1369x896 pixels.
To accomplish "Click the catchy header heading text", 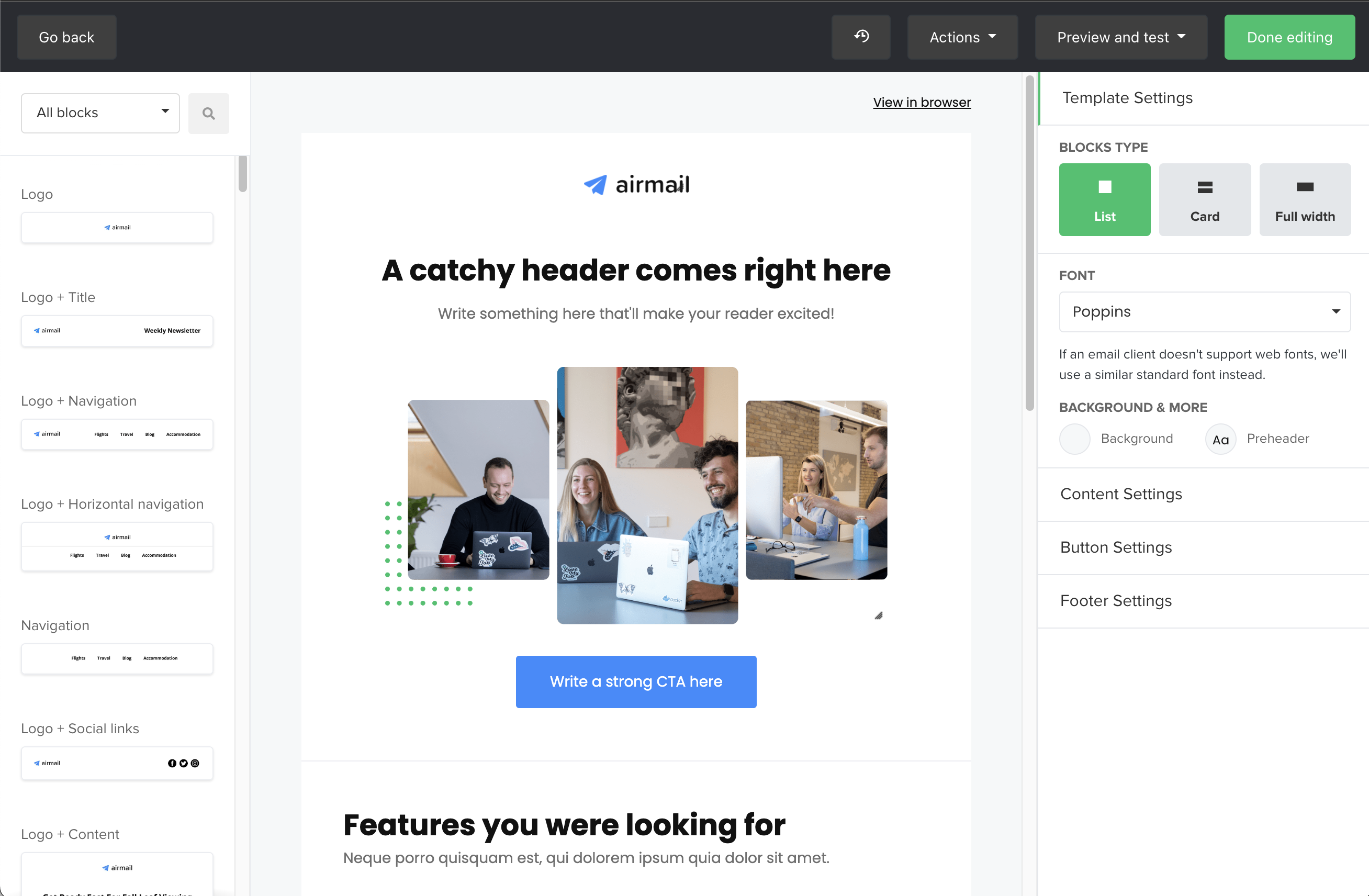I will click(x=636, y=270).
